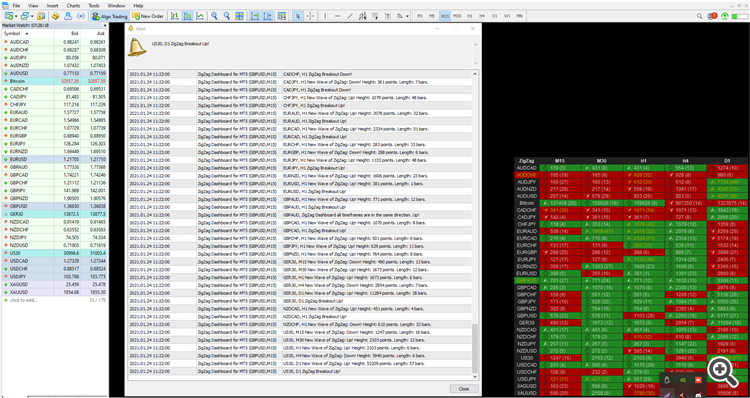The width and height of the screenshot is (750, 398).
Task: Open the Tools menu
Action: pyautogui.click(x=94, y=6)
